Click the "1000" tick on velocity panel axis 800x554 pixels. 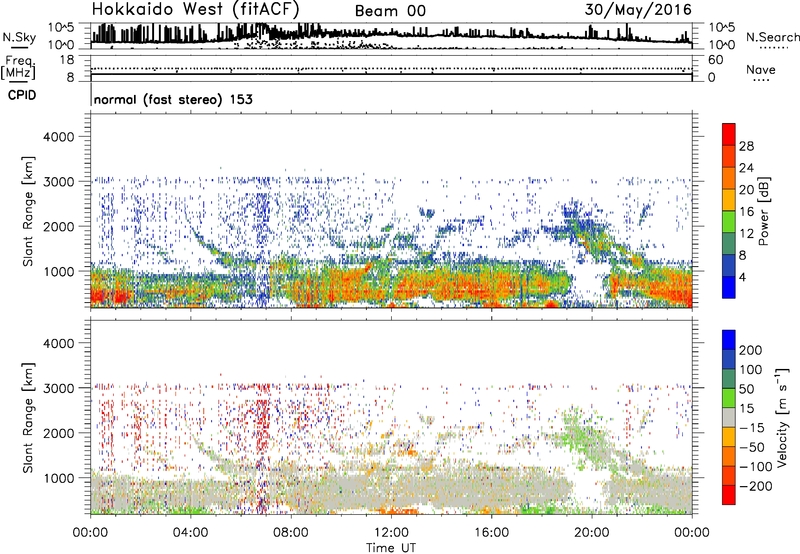pos(58,478)
